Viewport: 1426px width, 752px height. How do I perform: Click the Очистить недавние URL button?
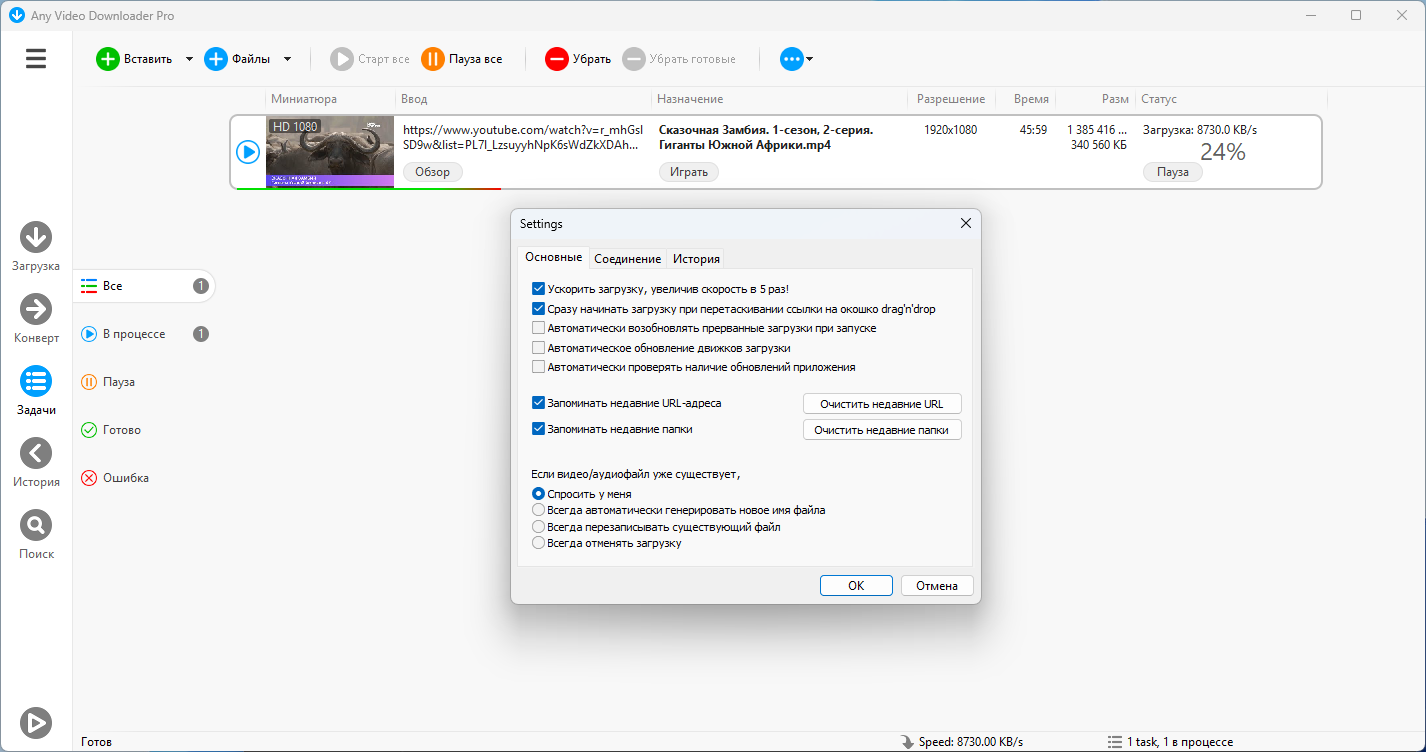[x=881, y=404]
